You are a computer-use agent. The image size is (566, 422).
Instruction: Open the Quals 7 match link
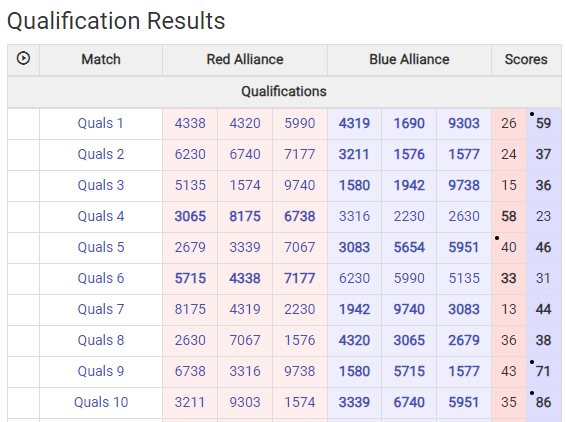101,309
